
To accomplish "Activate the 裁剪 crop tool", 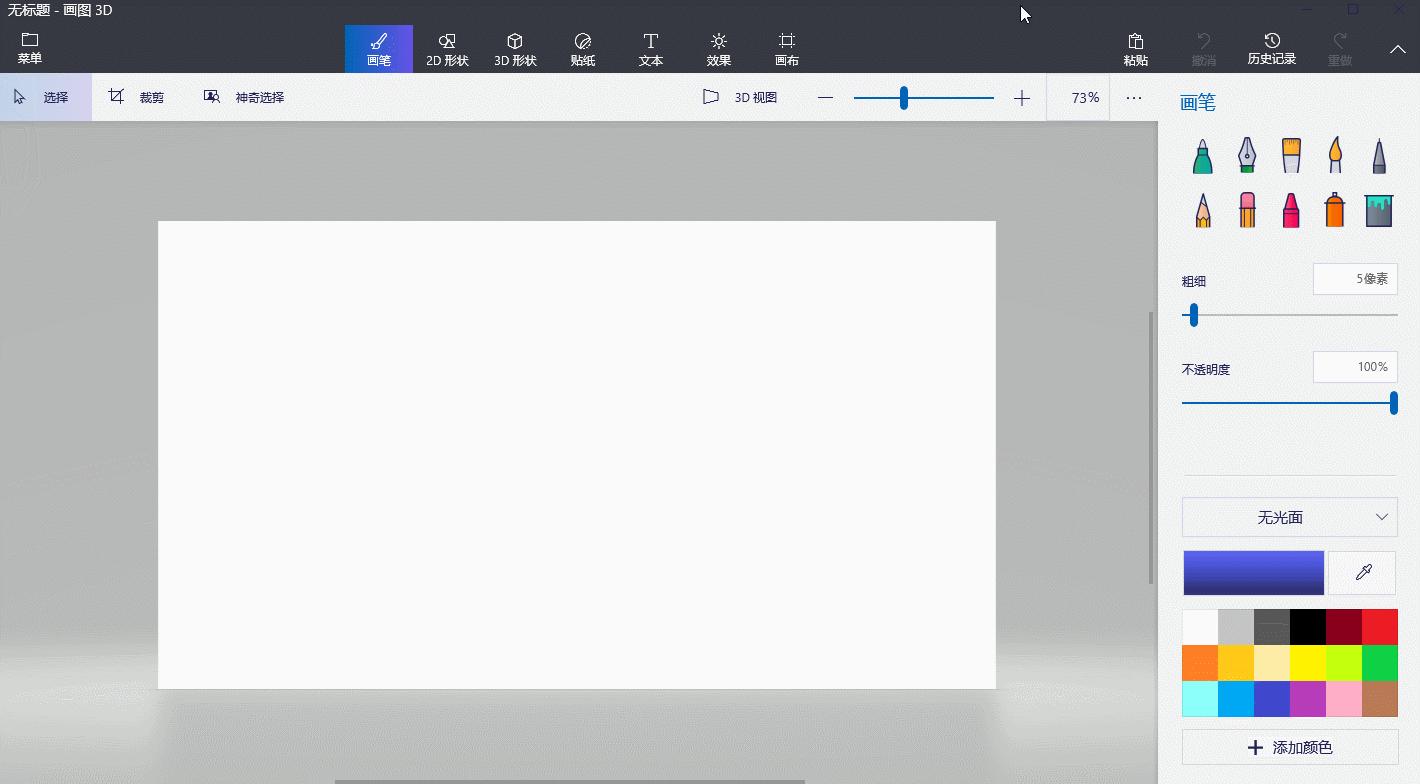I will pyautogui.click(x=137, y=97).
